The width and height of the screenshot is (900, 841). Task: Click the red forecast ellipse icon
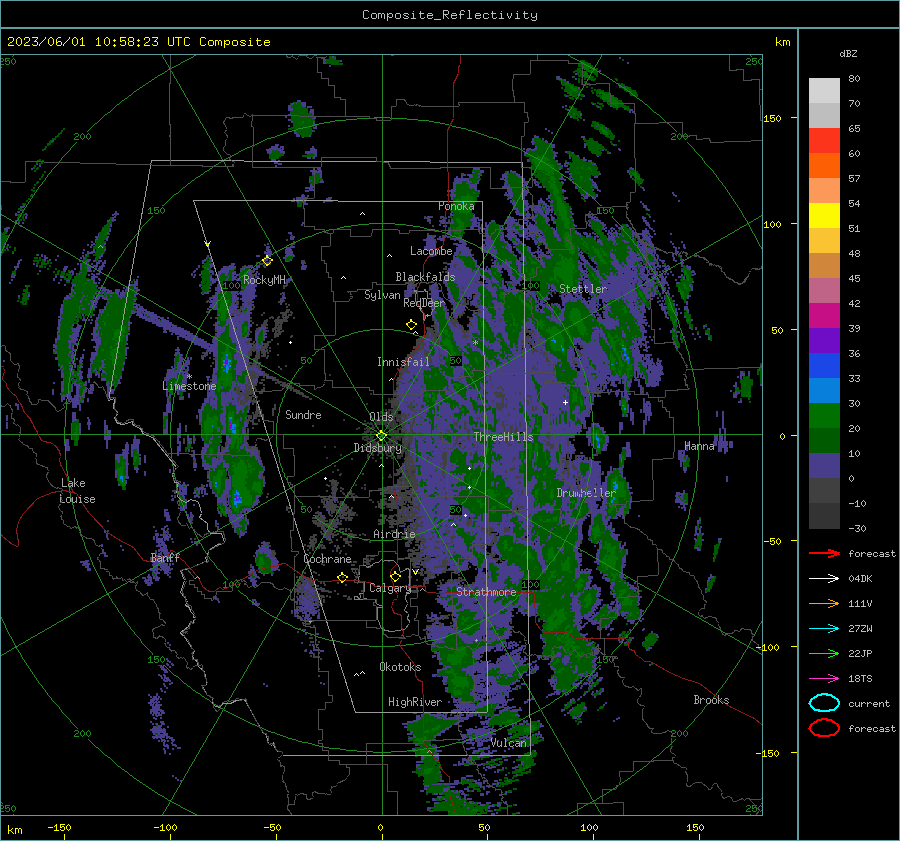824,728
